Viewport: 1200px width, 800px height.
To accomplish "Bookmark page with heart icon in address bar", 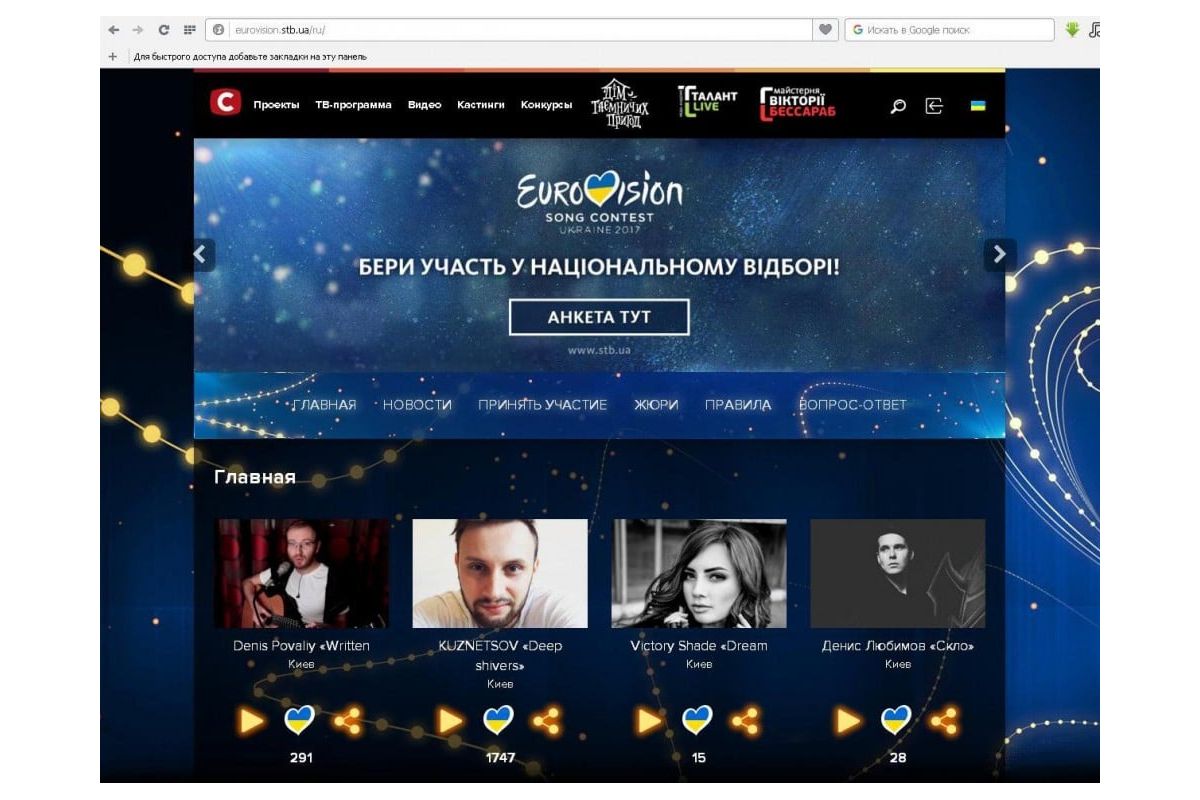I will tap(825, 30).
